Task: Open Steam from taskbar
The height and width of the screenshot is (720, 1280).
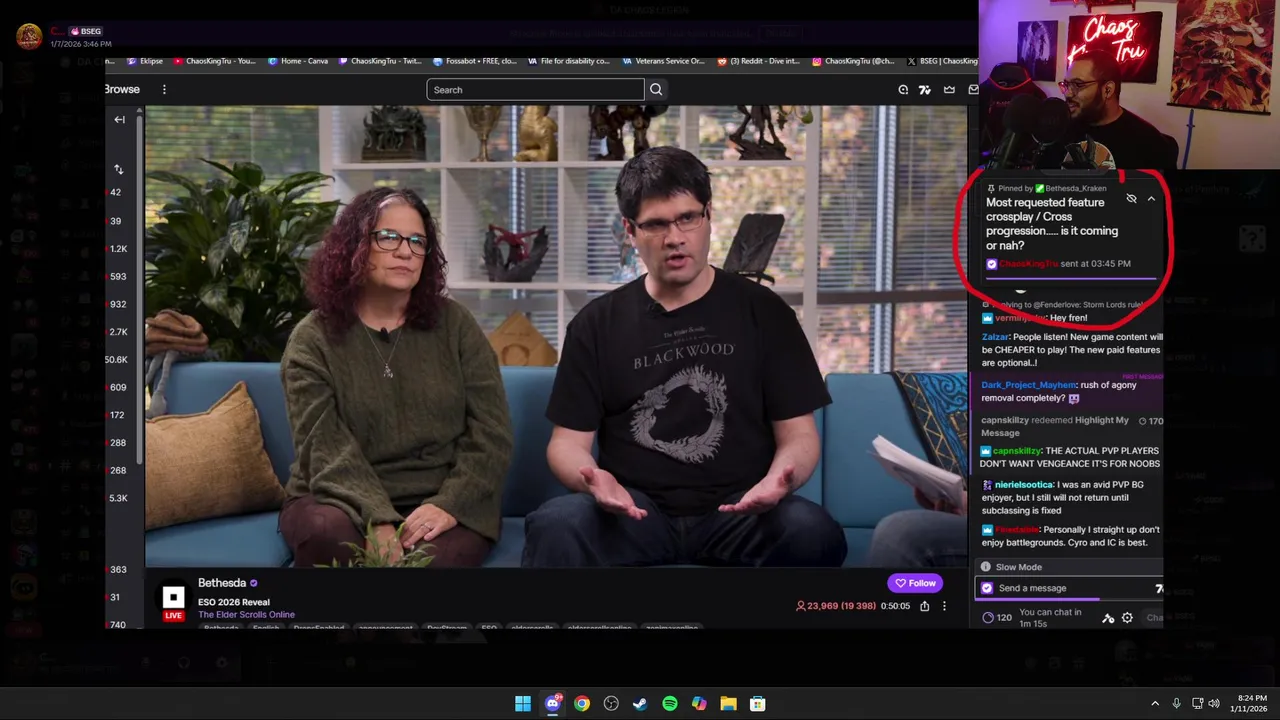Action: (x=640, y=704)
